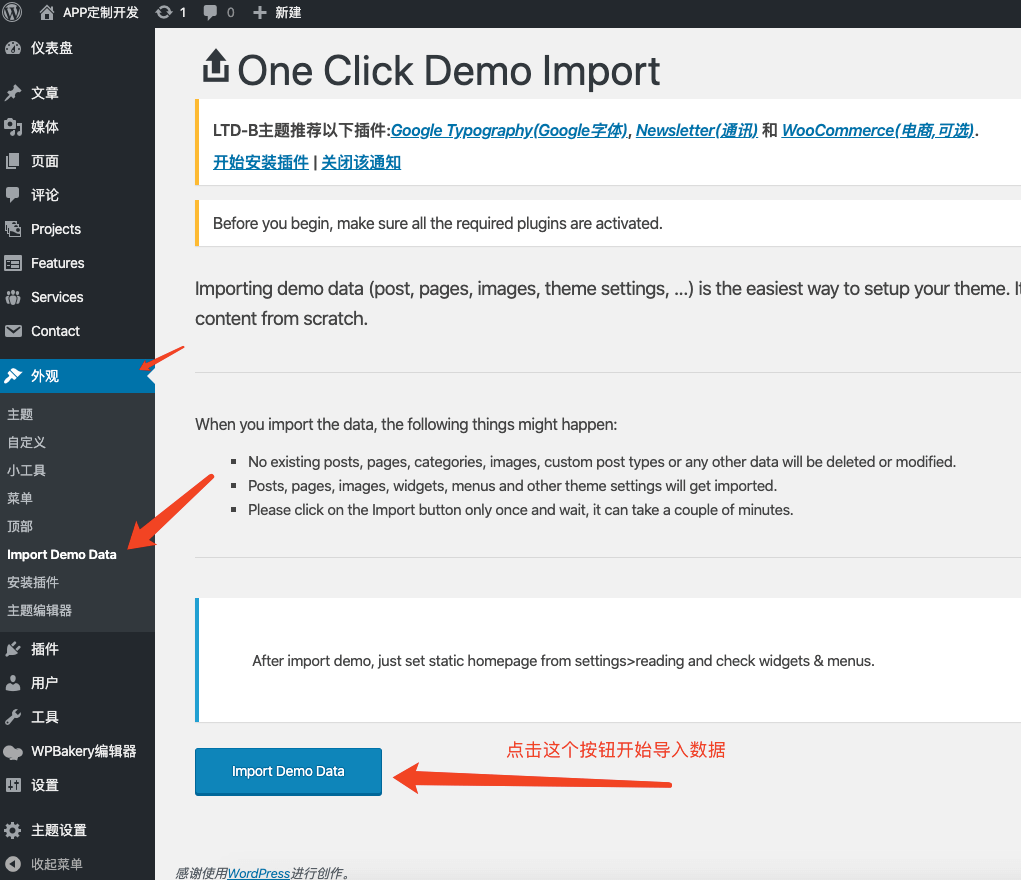
Task: Click the speech bubble icon beside 评论
Action: (x=13, y=194)
